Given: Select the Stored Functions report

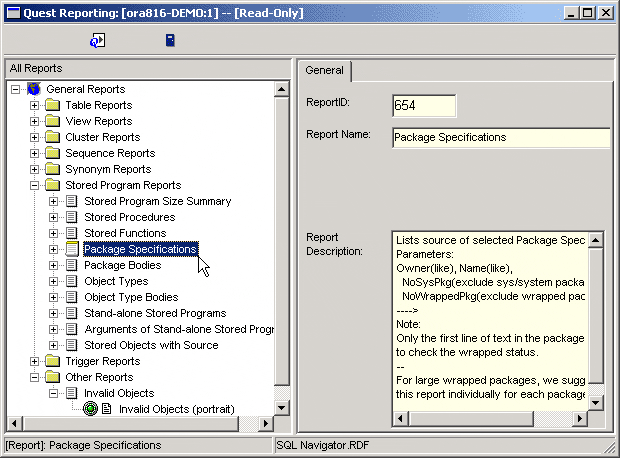Looking at the screenshot, I should pos(125,233).
